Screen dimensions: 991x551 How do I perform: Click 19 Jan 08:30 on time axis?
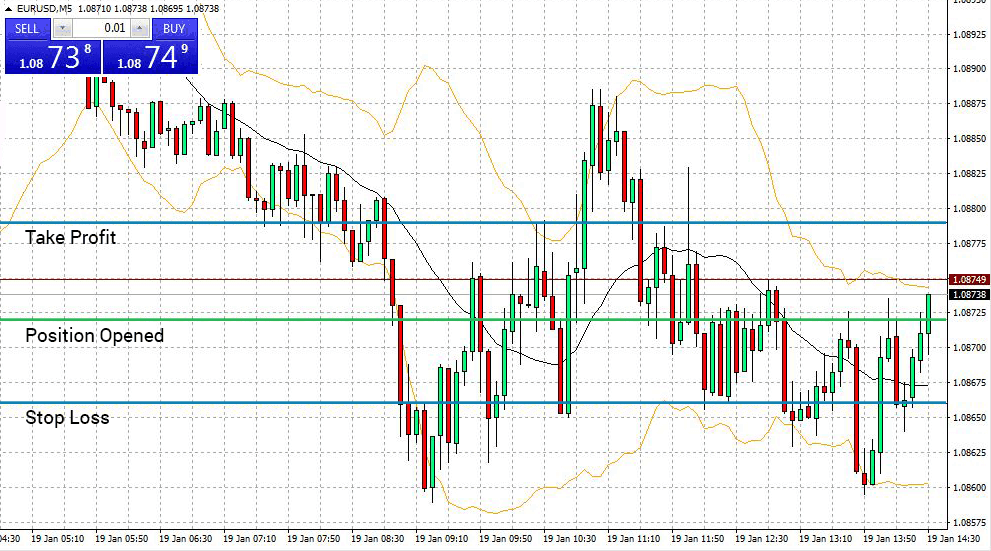(x=378, y=538)
